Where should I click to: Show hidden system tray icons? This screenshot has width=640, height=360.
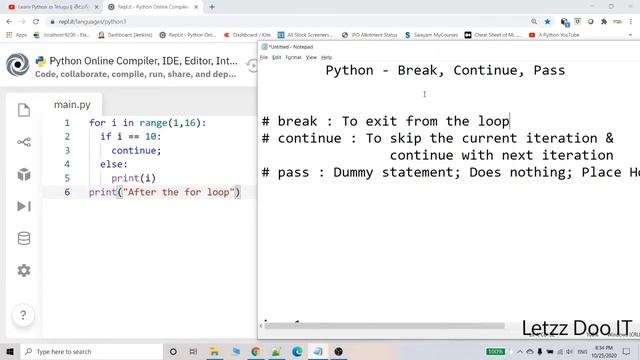pyautogui.click(x=520, y=351)
